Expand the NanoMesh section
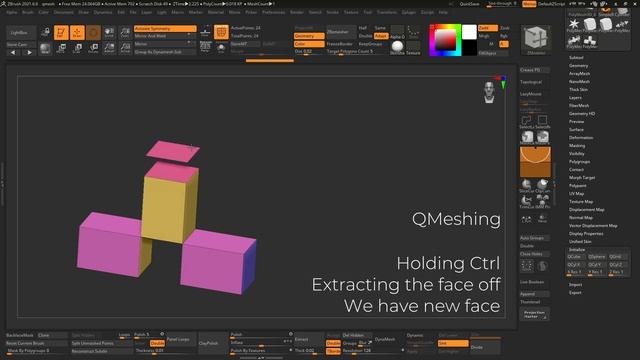 579,82
